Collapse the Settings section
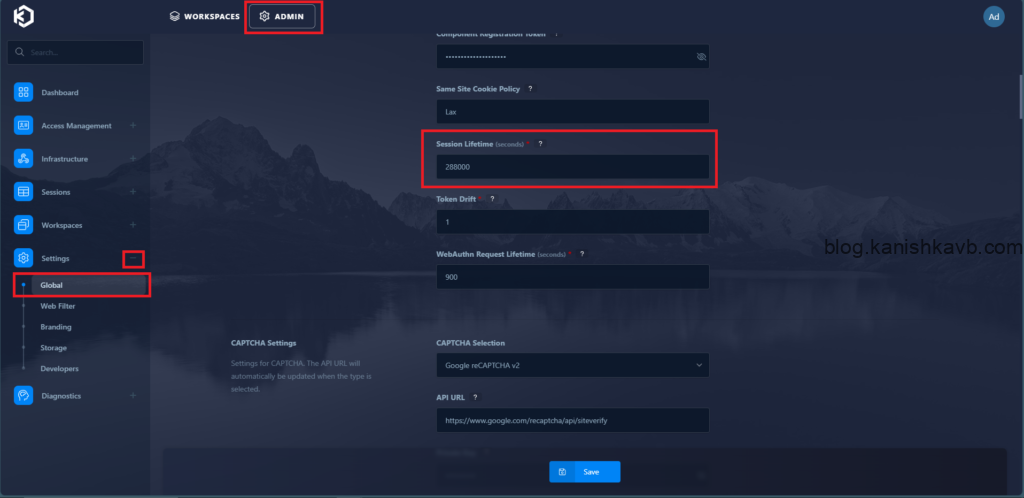The height and width of the screenshot is (498, 1024). coord(133,259)
